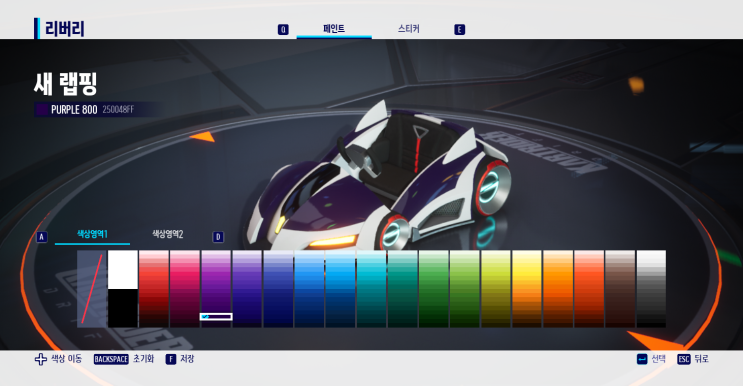Save the livery with 저장
The image size is (743, 386).
187,359
